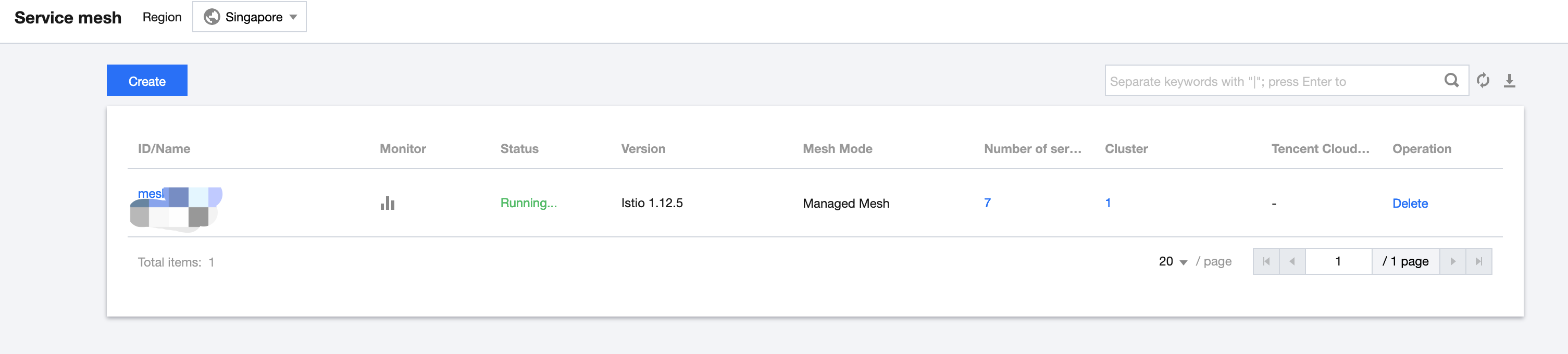Change the 20 items per page selector
Viewport: 1568px width, 354px height.
pyautogui.click(x=1173, y=261)
